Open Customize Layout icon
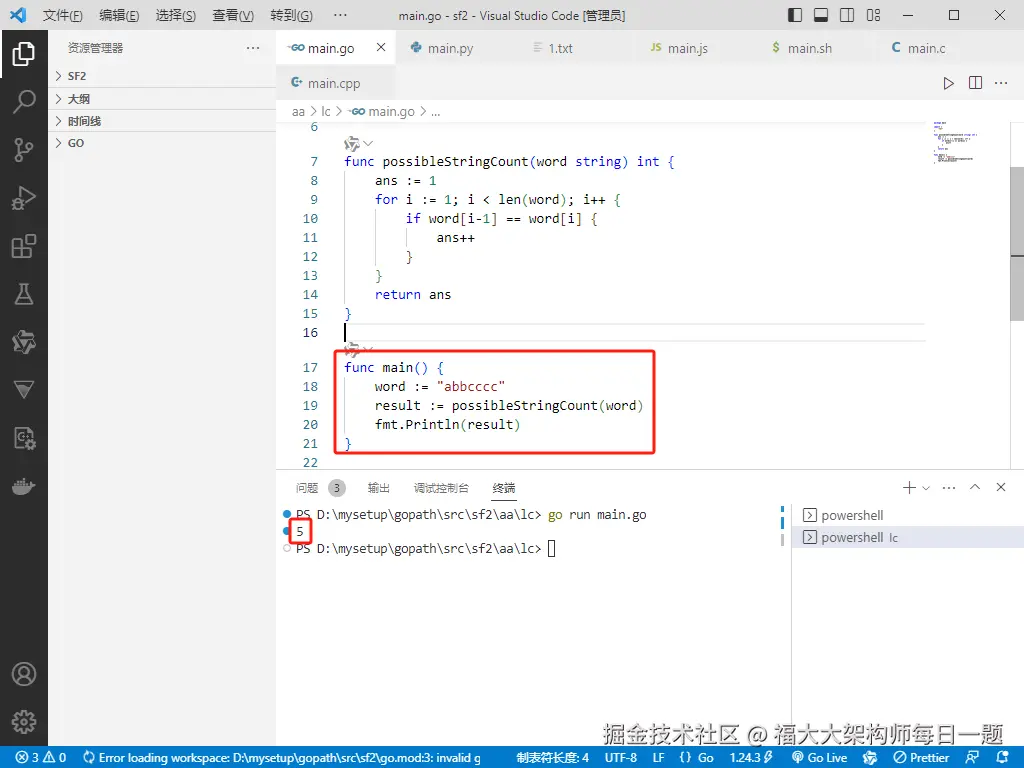This screenshot has height=768, width=1024. [873, 15]
